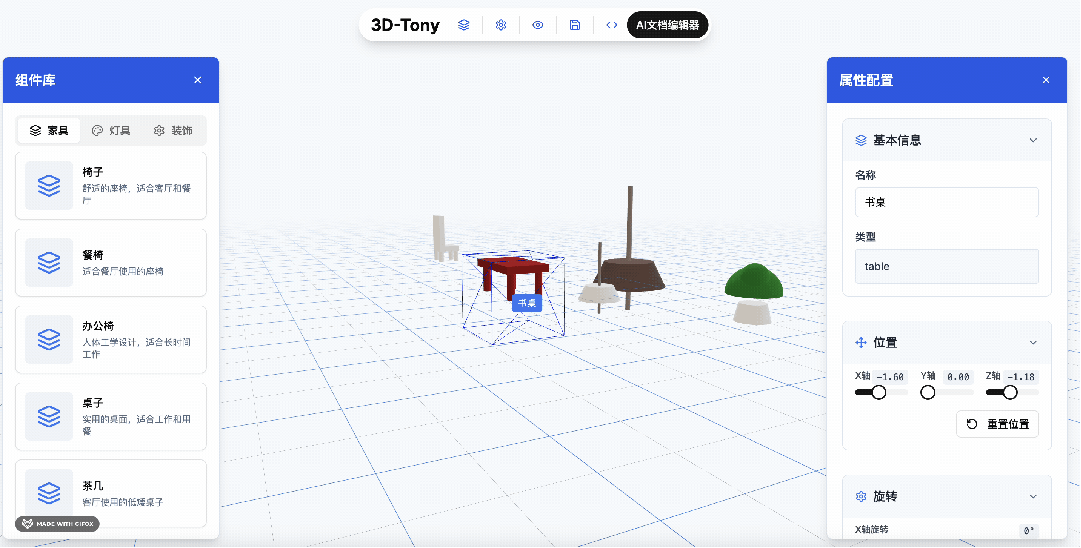Click the 旋转 gear icon in section header
The width and height of the screenshot is (1081, 548).
click(860, 496)
